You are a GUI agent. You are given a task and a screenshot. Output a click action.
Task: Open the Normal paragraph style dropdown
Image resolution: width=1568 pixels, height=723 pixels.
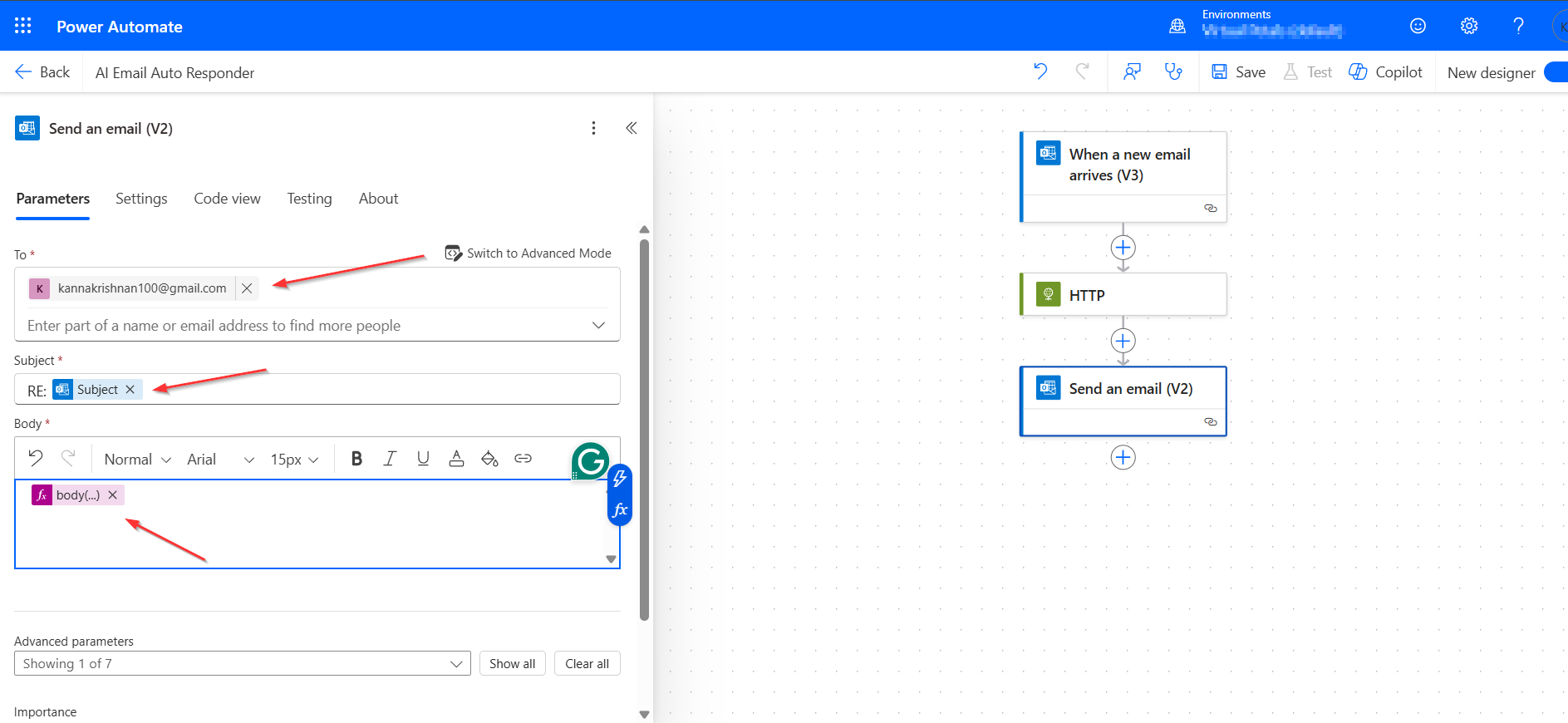(137, 460)
